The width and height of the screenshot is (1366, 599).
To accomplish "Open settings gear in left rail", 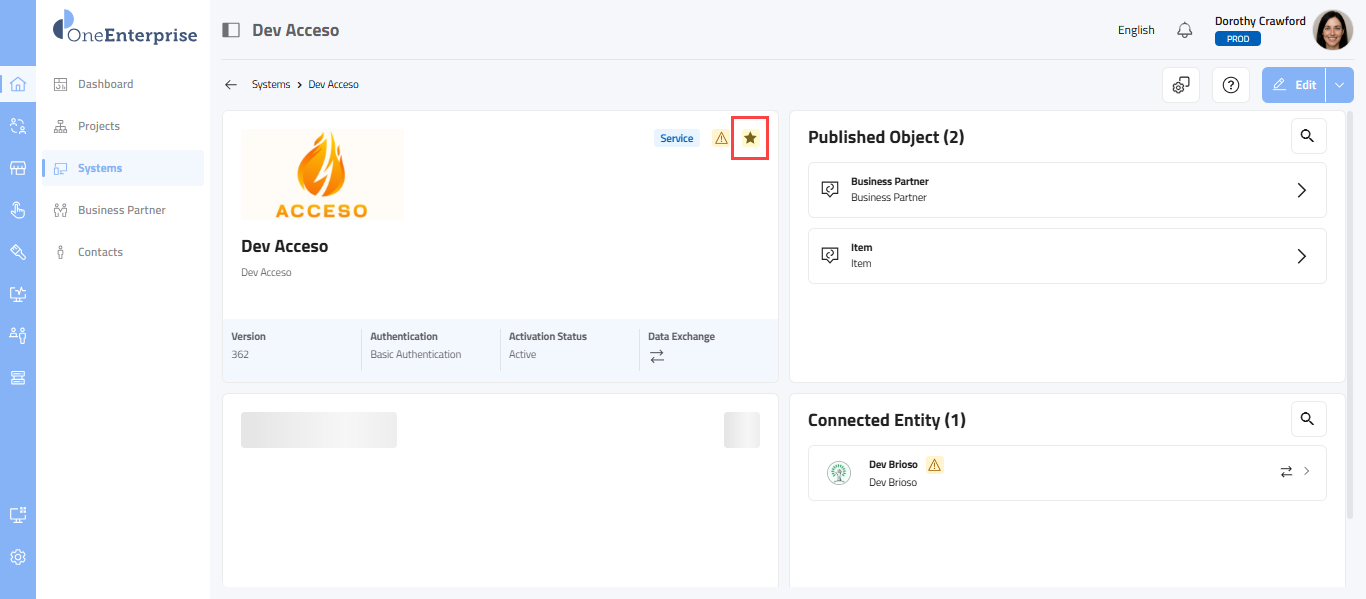I will click(18, 557).
